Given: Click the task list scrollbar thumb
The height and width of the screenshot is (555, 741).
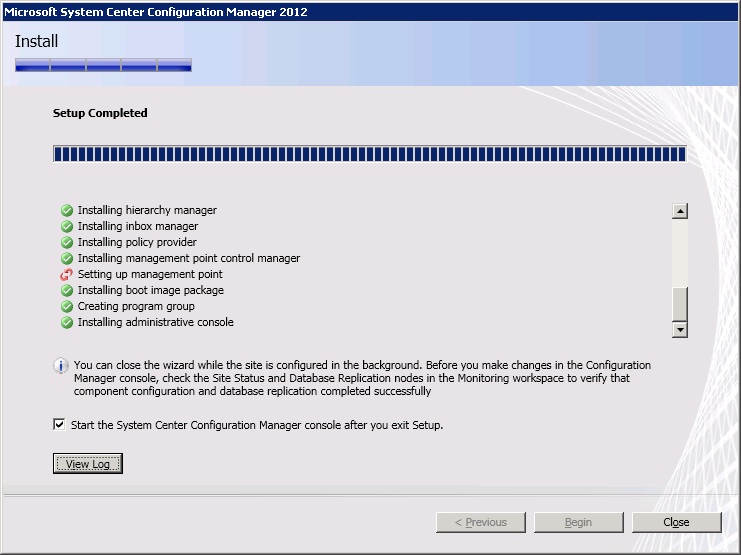Looking at the screenshot, I should pos(680,304).
